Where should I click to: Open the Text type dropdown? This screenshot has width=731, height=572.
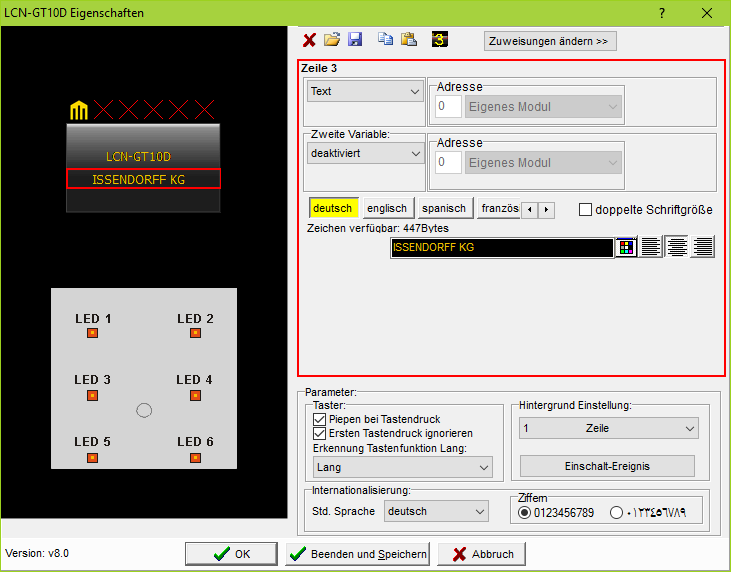click(x=365, y=92)
